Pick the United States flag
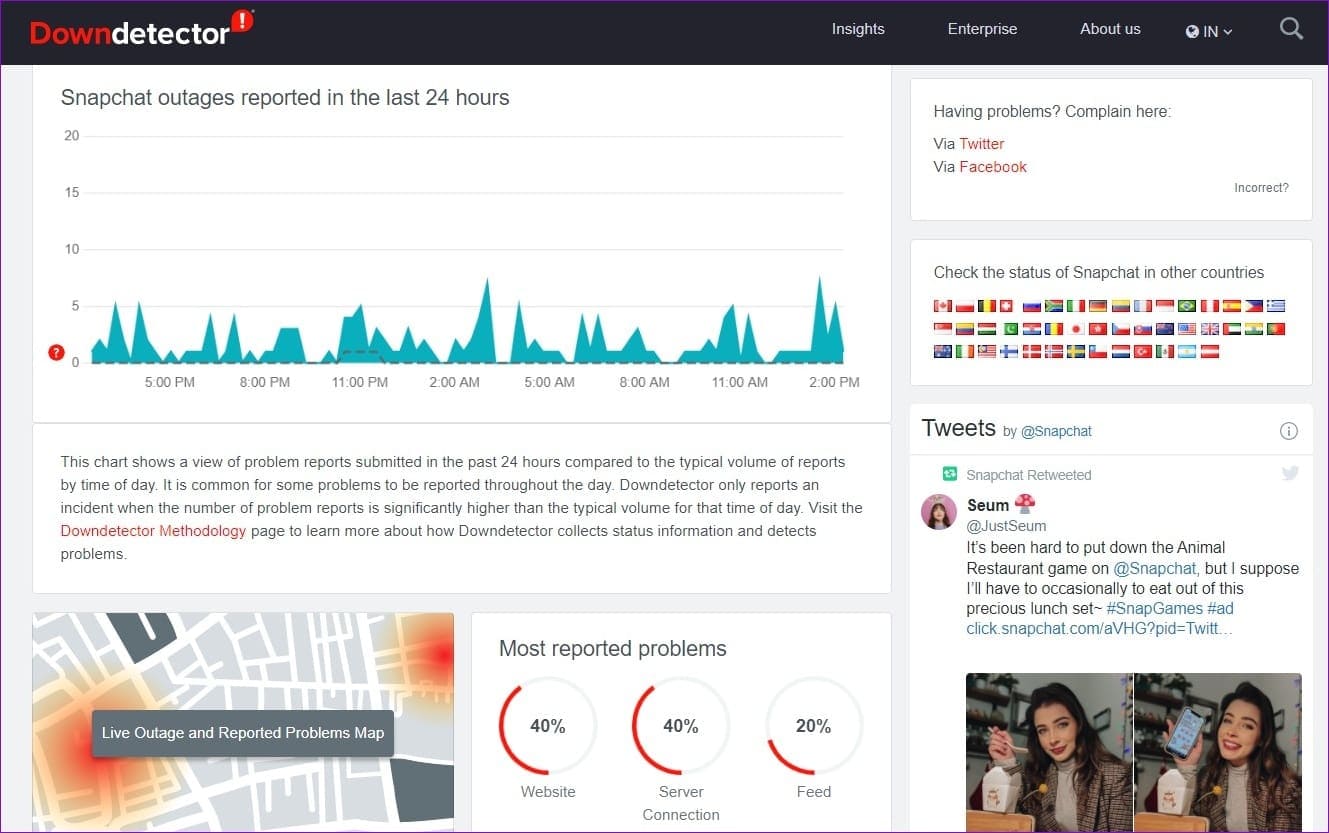This screenshot has width=1329, height=833. [1187, 329]
